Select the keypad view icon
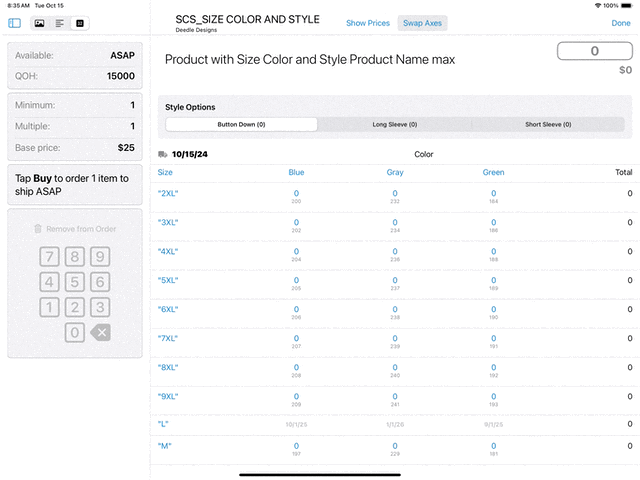640x480 pixels. point(80,23)
